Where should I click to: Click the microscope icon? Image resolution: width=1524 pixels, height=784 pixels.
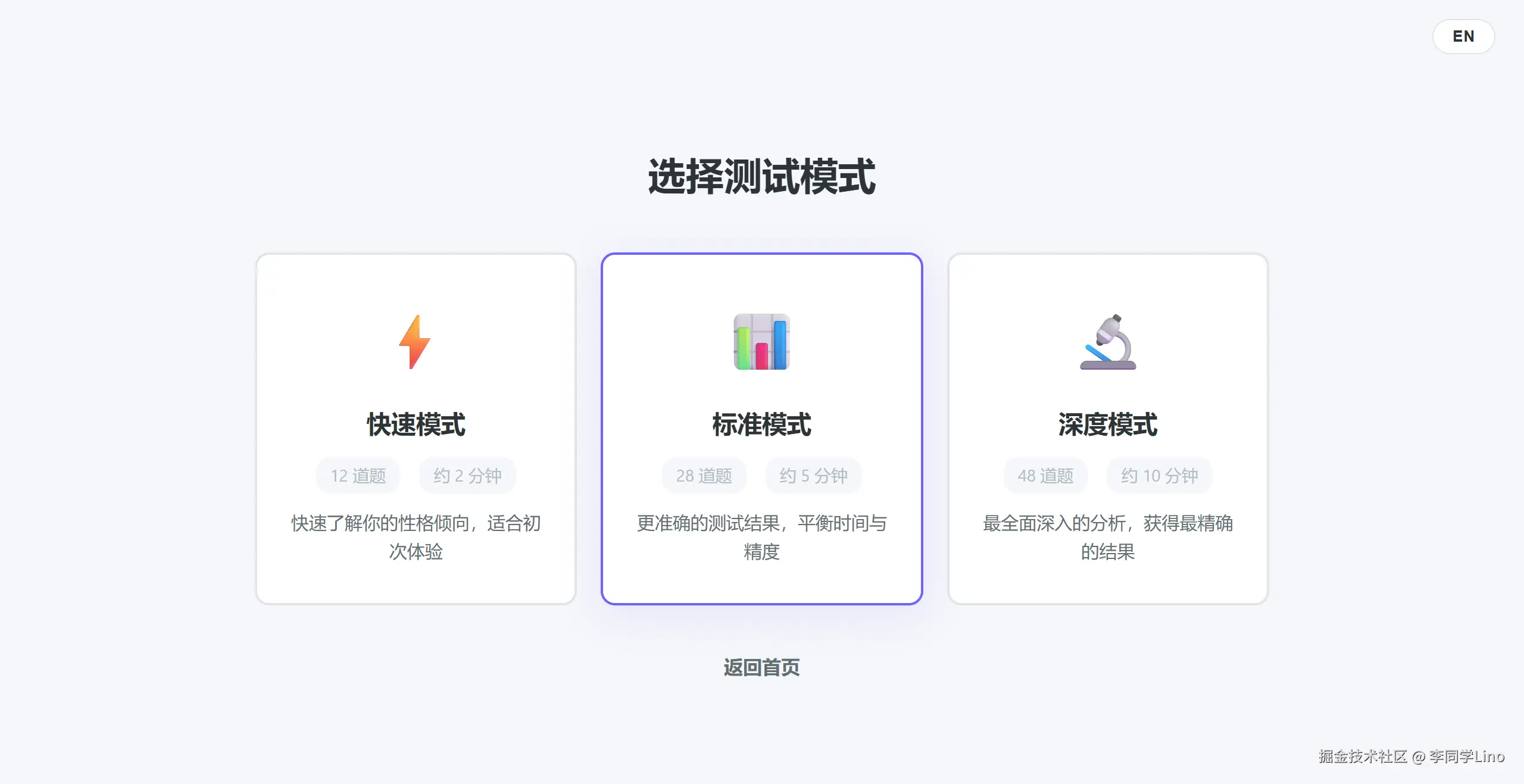[x=1108, y=342]
